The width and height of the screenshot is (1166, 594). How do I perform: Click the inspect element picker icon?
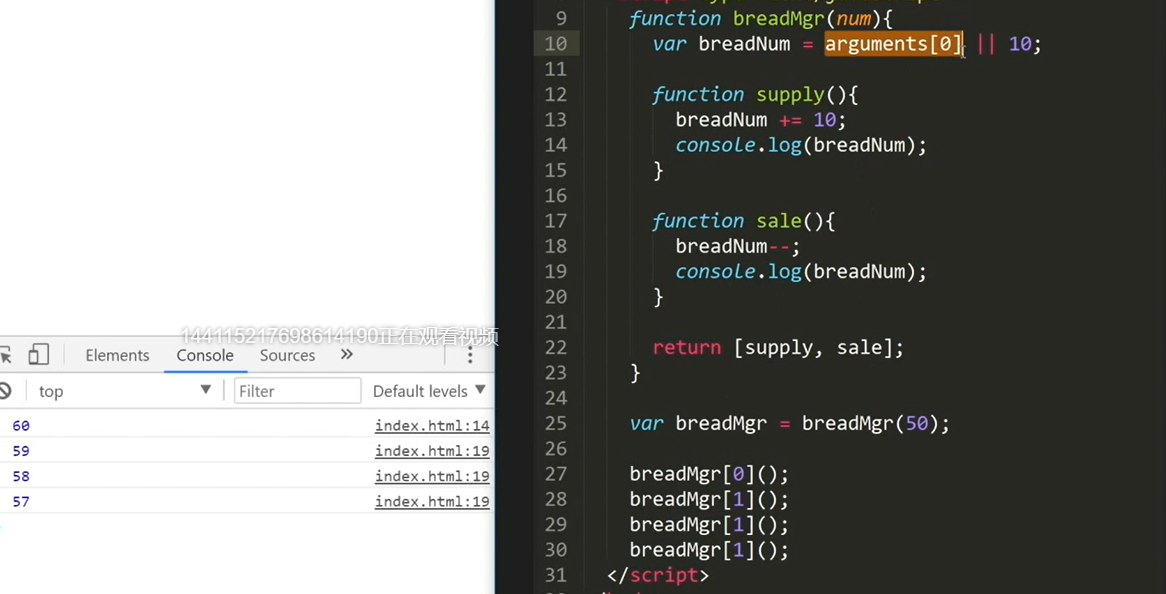(x=5, y=355)
